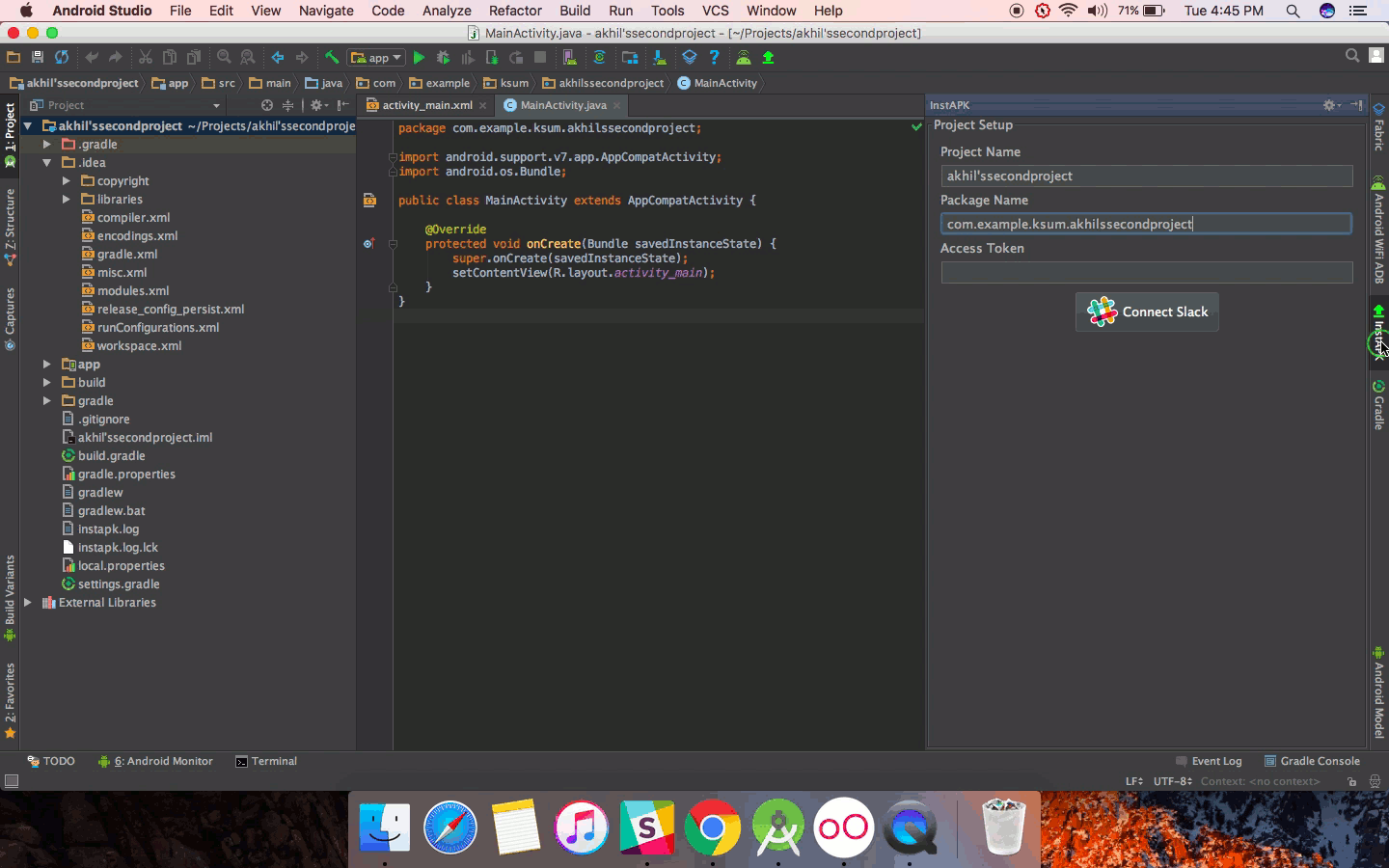Click the Synchronize refresh icon in toolbar
This screenshot has height=868, width=1389.
tap(62, 58)
